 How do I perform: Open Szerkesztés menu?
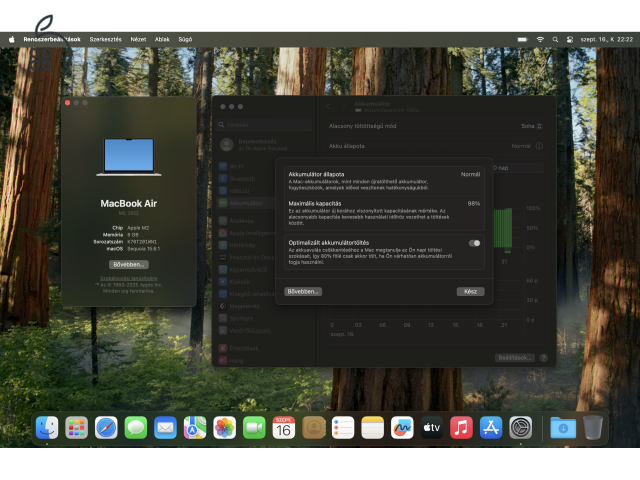(106, 40)
